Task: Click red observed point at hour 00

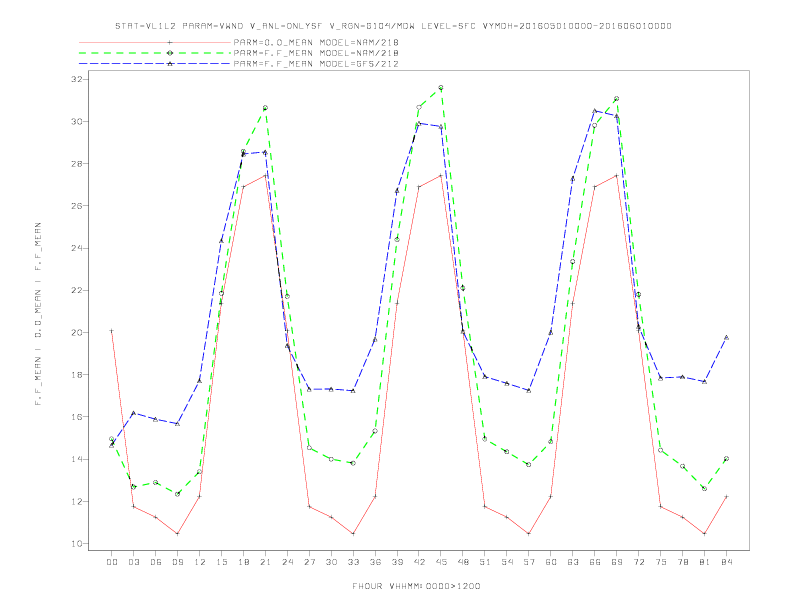Action: [x=112, y=331]
